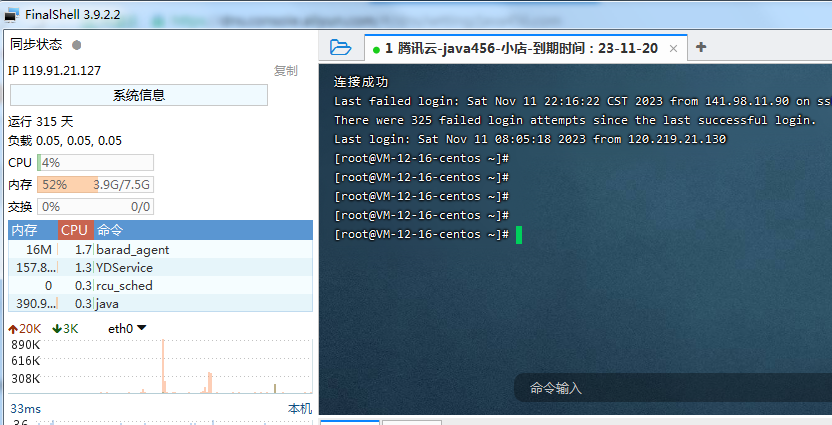The image size is (832, 425).
Task: Select the YDService process row
Action: click(x=160, y=267)
